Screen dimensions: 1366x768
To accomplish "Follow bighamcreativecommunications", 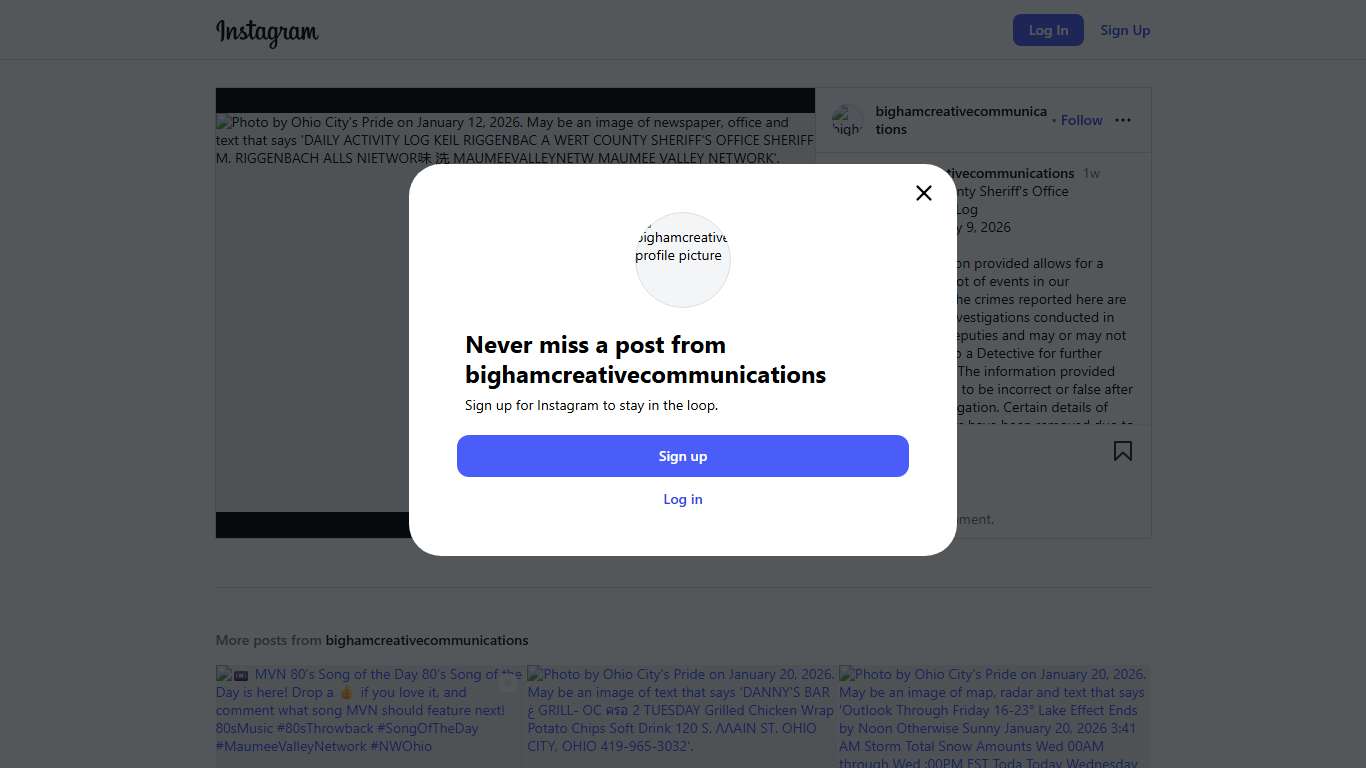I will [1081, 120].
